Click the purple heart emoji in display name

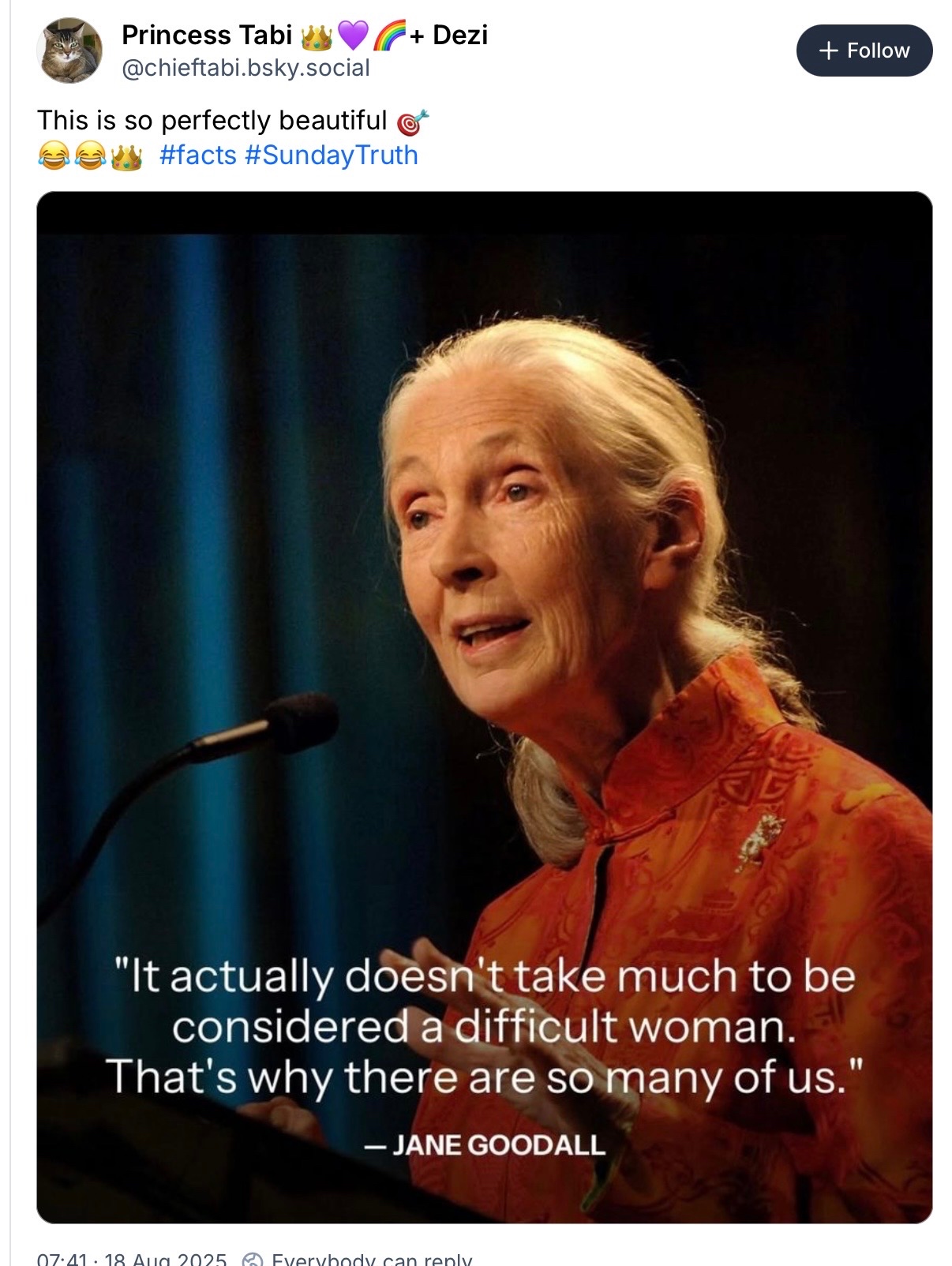(x=353, y=36)
